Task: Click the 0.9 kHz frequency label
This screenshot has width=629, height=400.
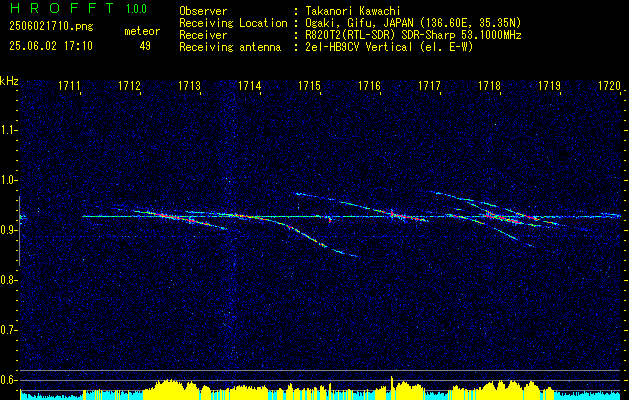Action: pyautogui.click(x=8, y=230)
